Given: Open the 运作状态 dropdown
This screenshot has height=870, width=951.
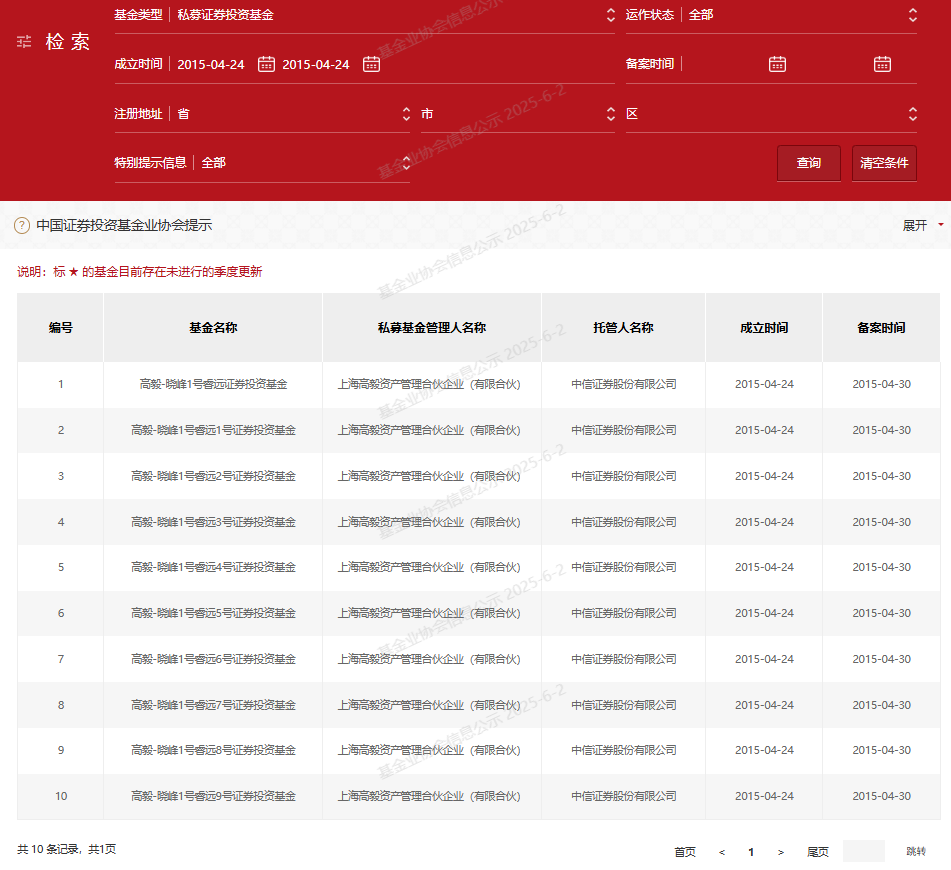Looking at the screenshot, I should click(x=800, y=15).
